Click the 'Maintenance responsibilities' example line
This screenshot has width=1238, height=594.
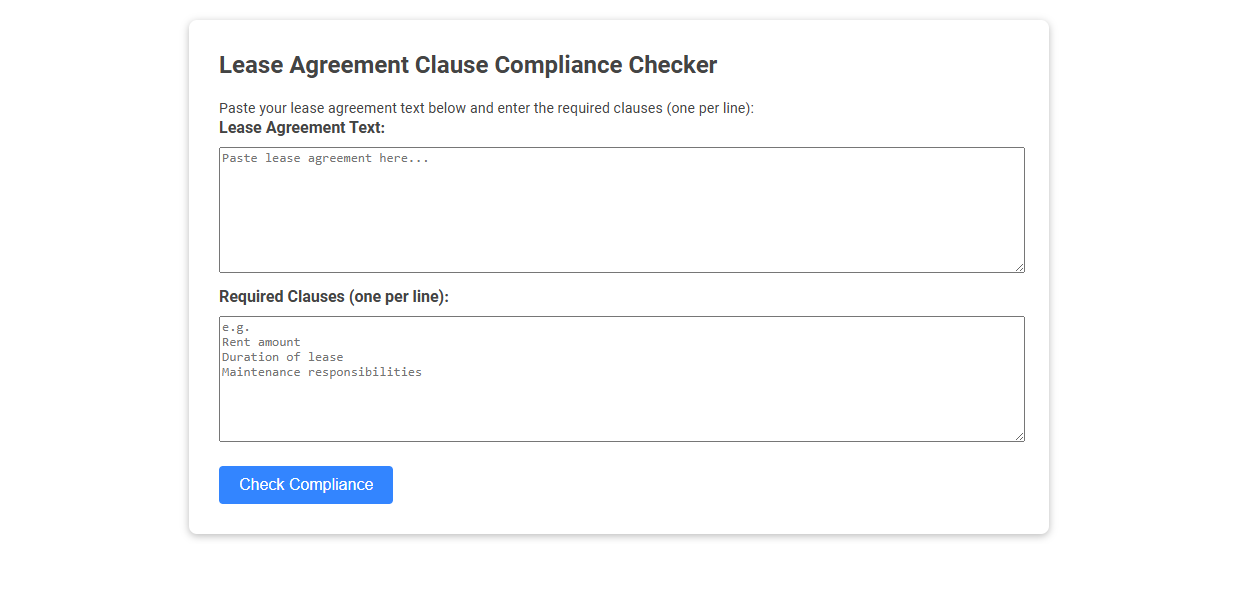[321, 371]
